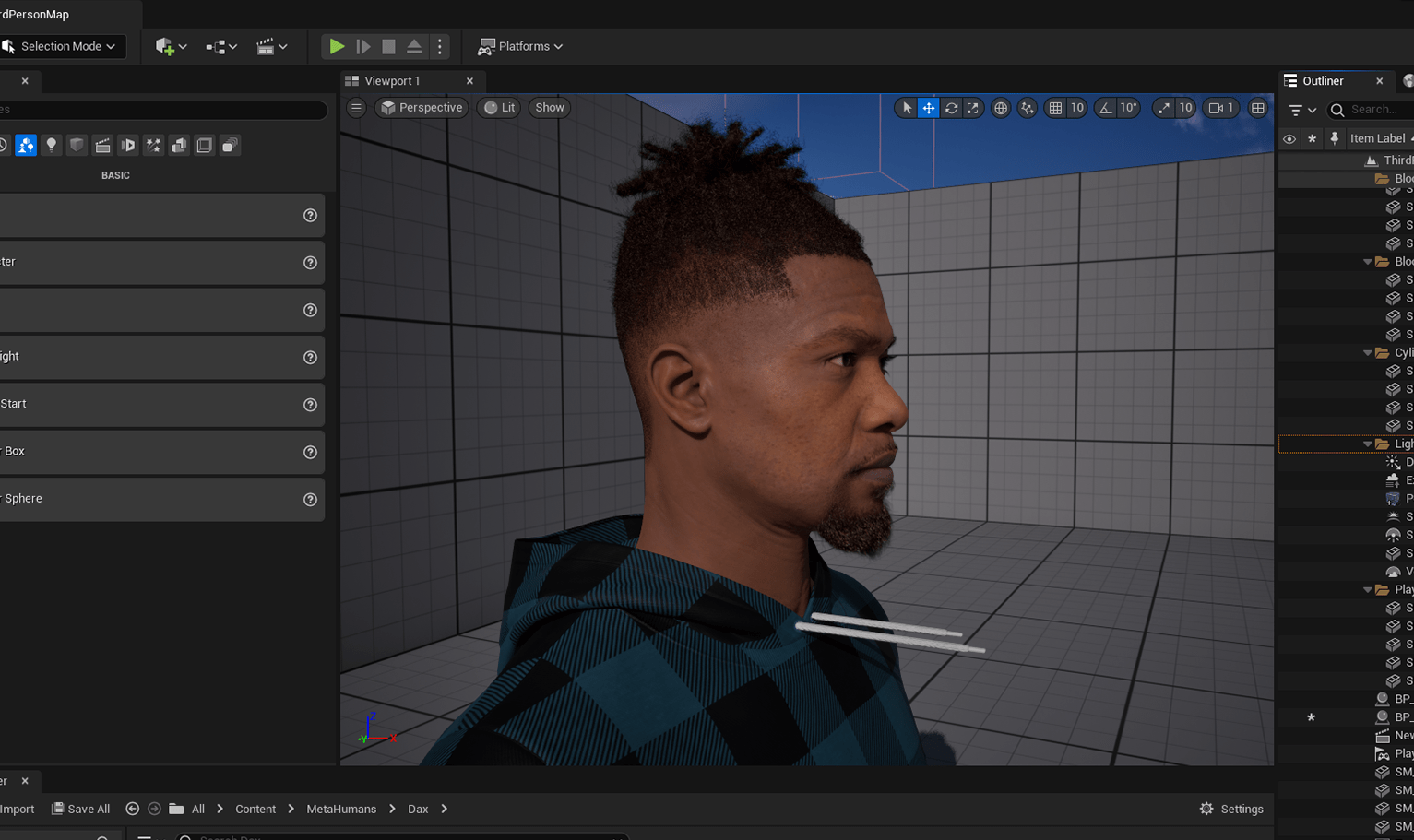The image size is (1414, 840).
Task: Switch to the Viewport 1 tab
Action: [x=392, y=81]
